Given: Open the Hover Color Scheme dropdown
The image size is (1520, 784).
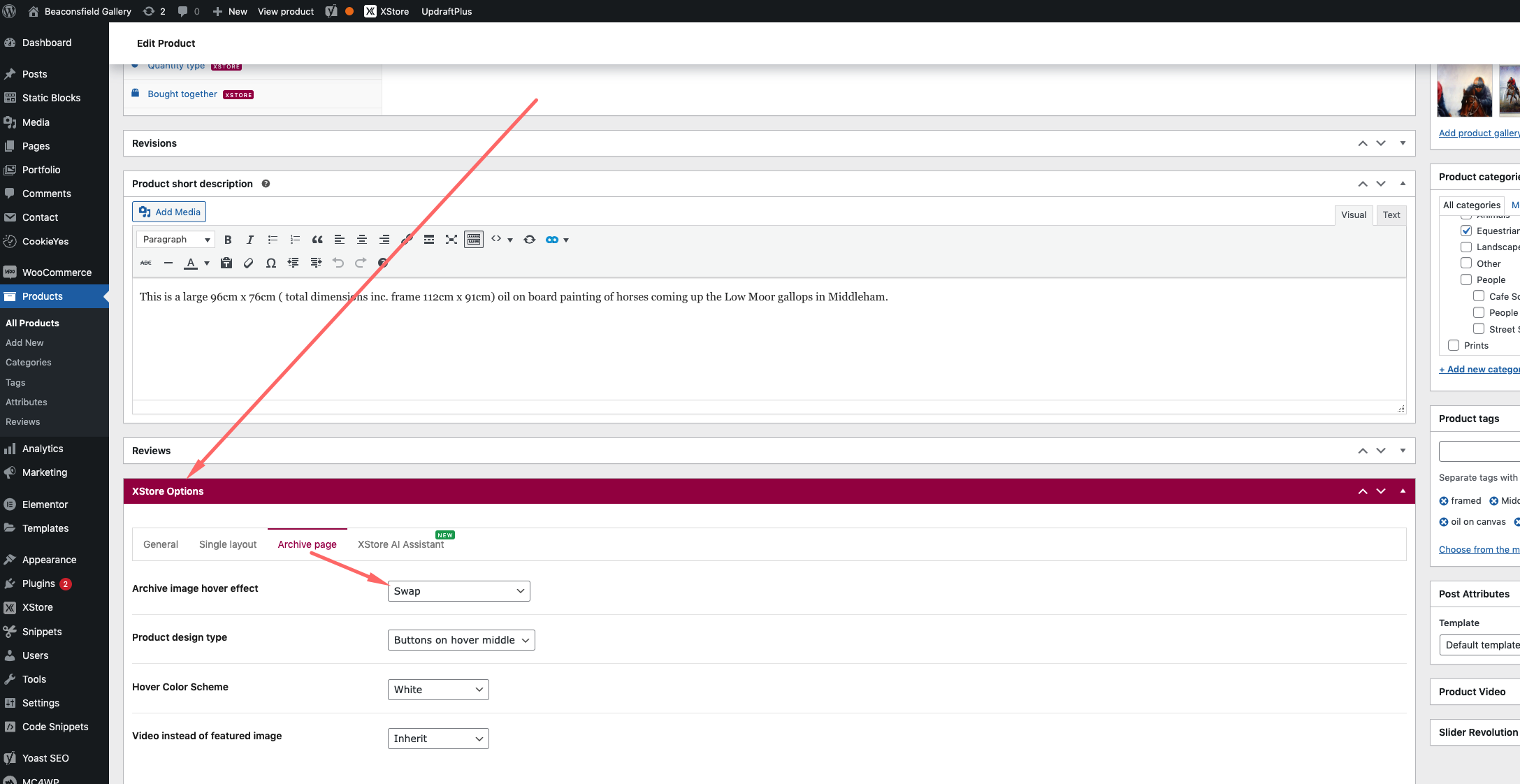Looking at the screenshot, I should click(438, 690).
